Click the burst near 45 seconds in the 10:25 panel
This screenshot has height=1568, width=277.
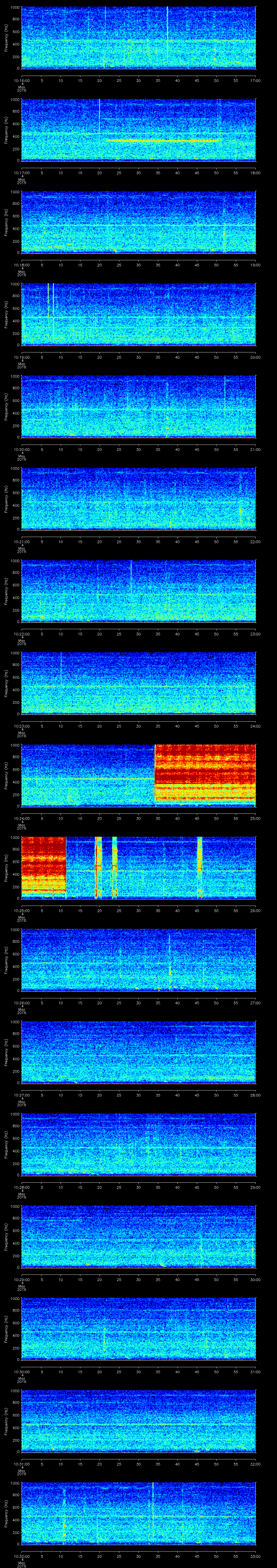[x=199, y=867]
